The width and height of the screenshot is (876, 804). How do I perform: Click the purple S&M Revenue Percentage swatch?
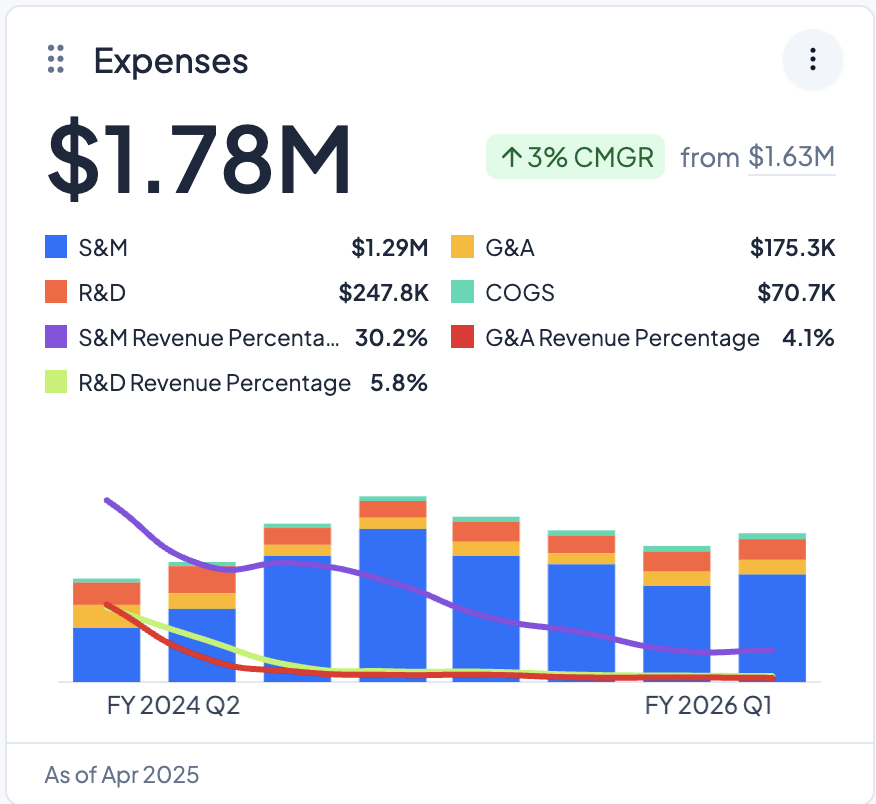point(56,338)
